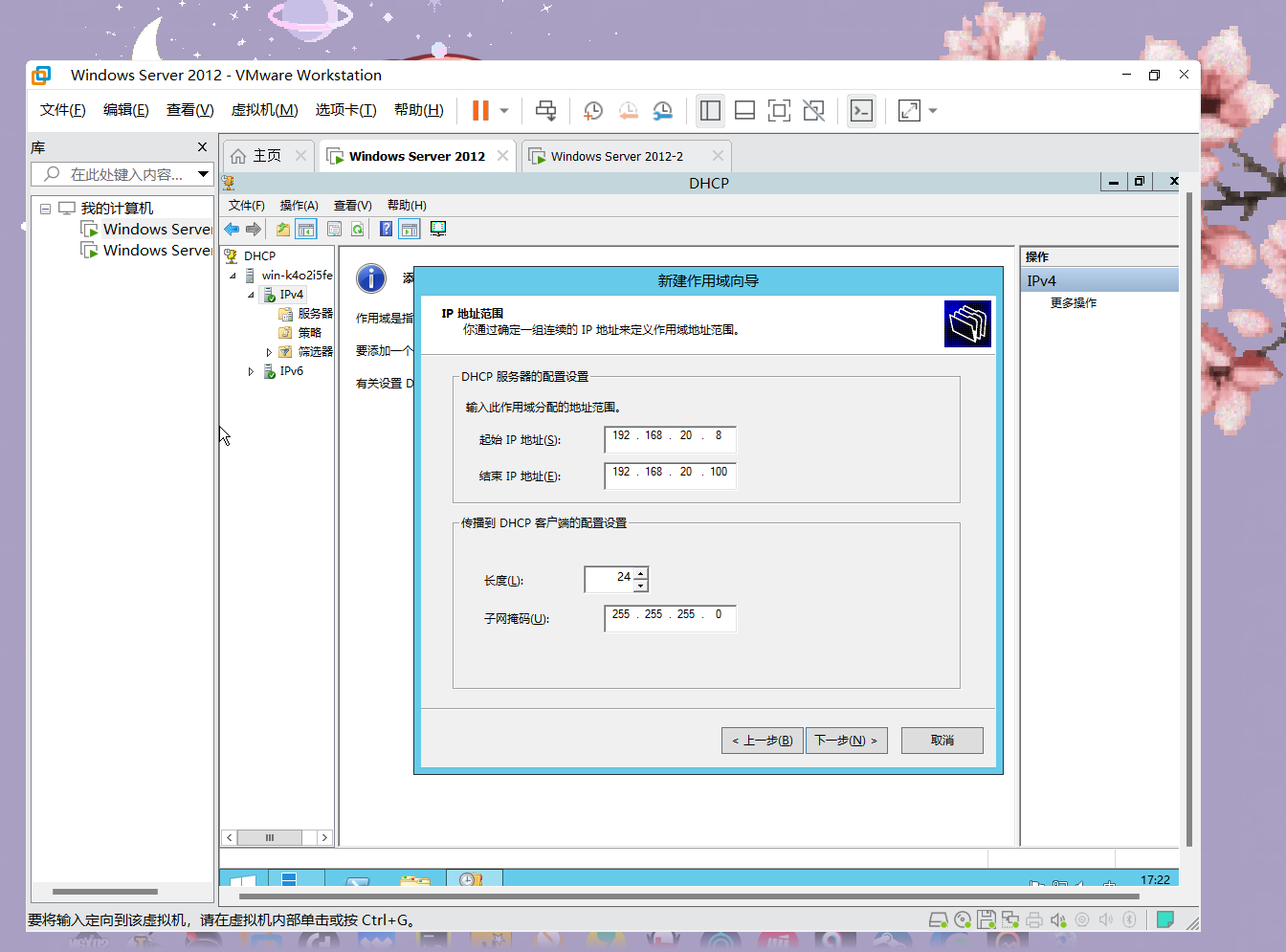Take a snapshot of this virtual machine
The width and height of the screenshot is (1286, 952).
593,111
